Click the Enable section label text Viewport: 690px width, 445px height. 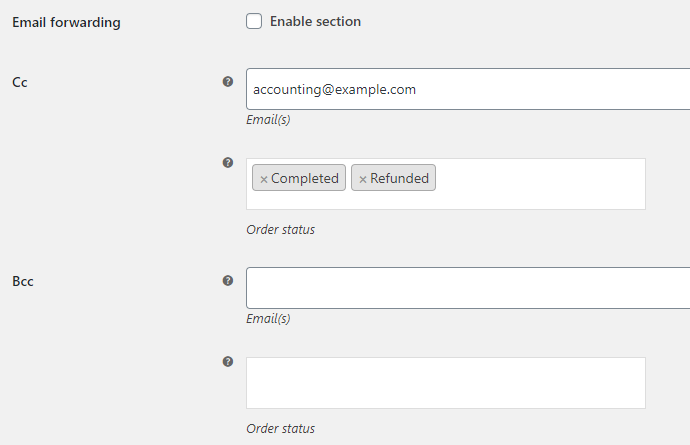(315, 22)
